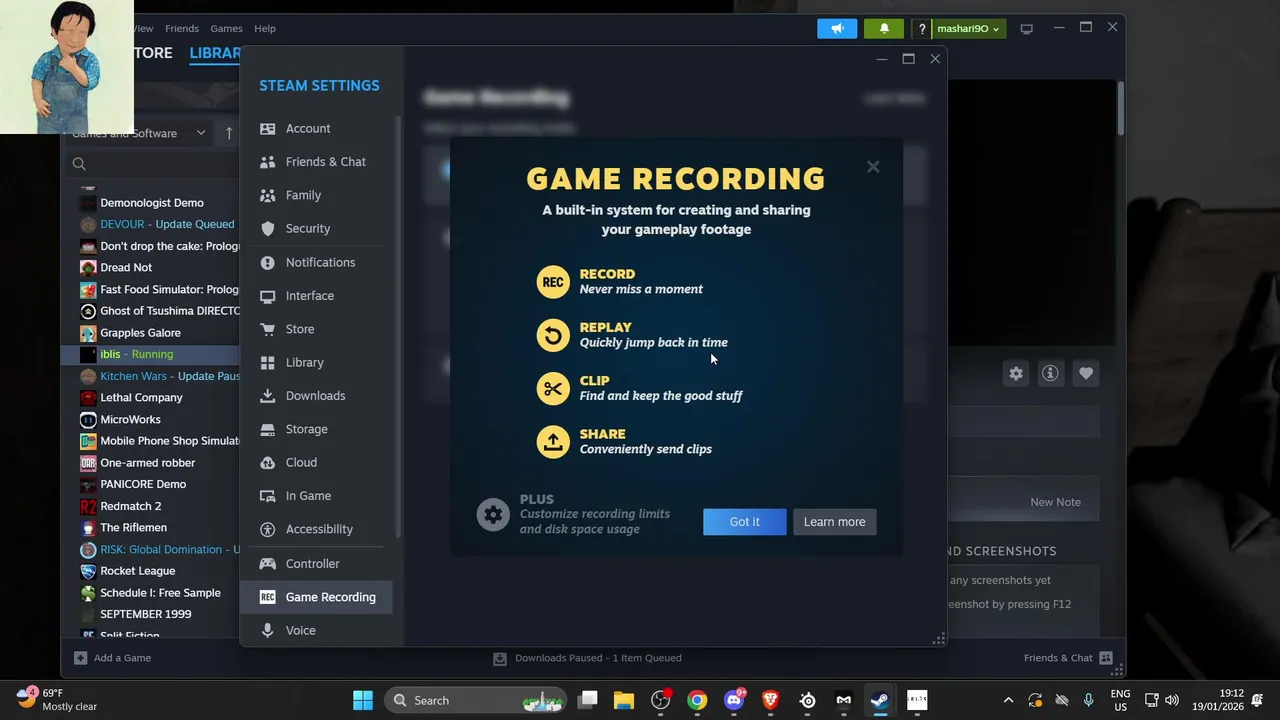Click the Steam taskbar icon
1280x720 pixels.
(880, 700)
